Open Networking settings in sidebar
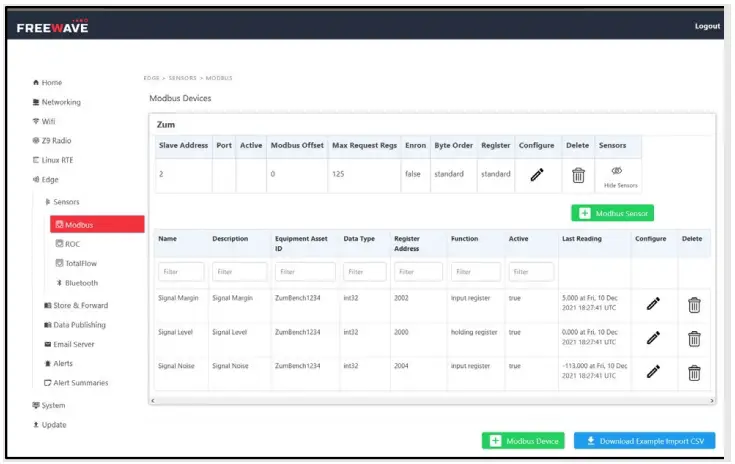 [57, 102]
